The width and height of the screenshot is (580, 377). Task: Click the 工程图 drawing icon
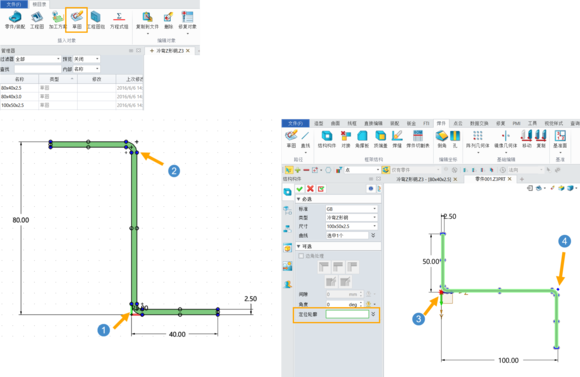(x=37, y=17)
